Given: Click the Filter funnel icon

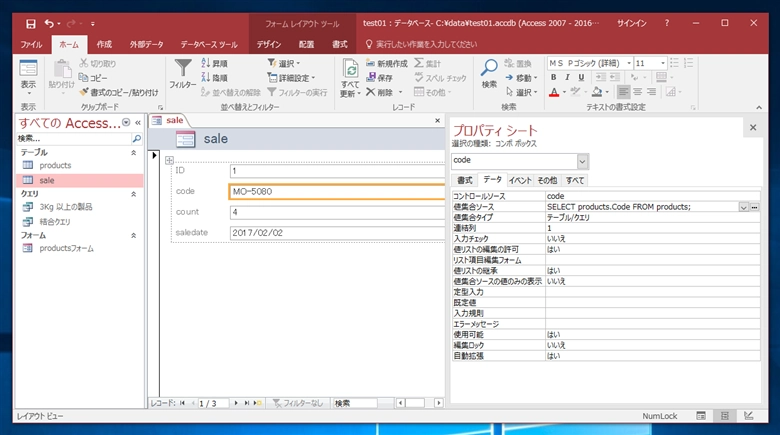Looking at the screenshot, I should point(183,68).
